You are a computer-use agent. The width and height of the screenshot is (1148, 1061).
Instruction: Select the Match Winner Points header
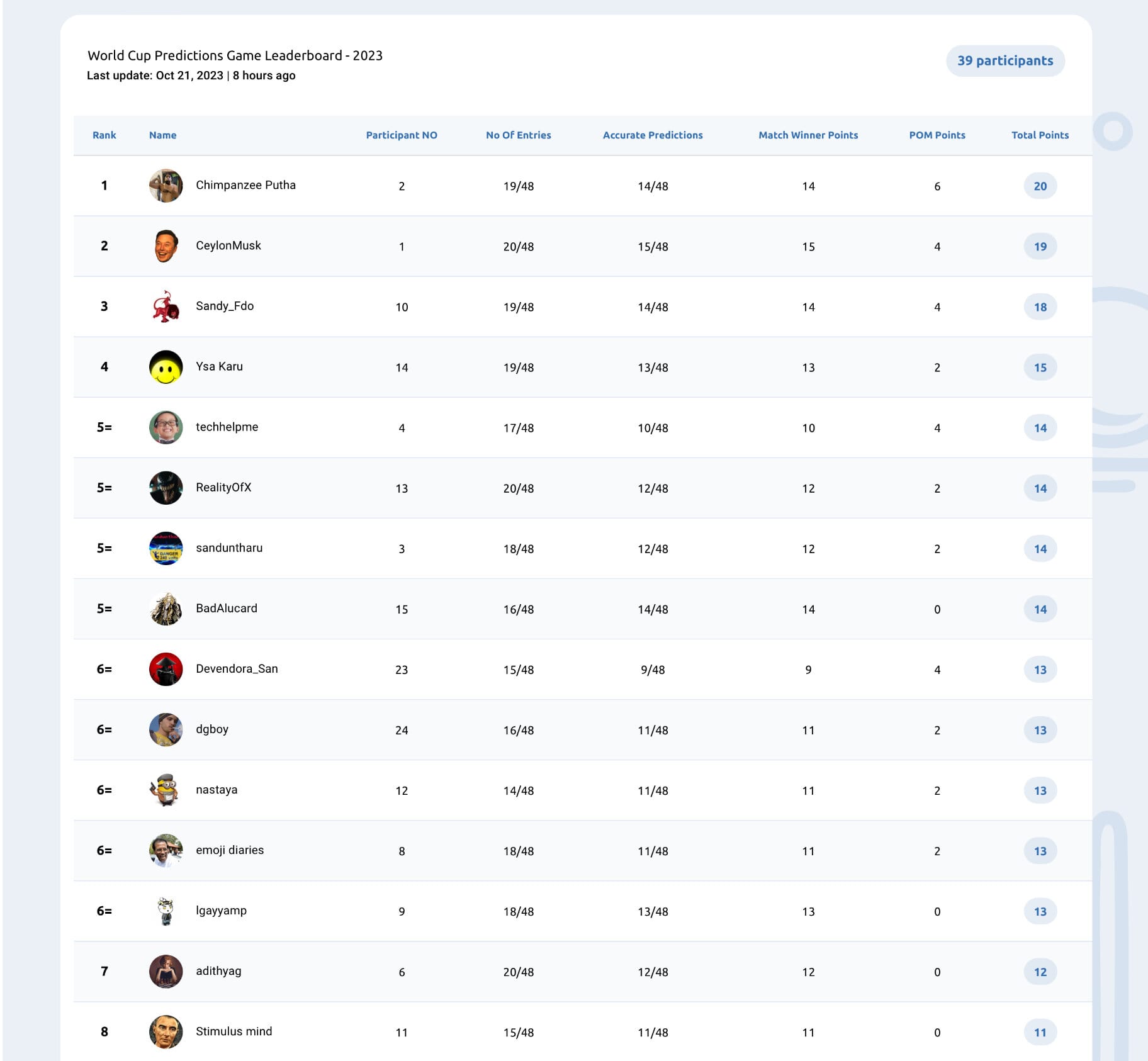coord(808,135)
